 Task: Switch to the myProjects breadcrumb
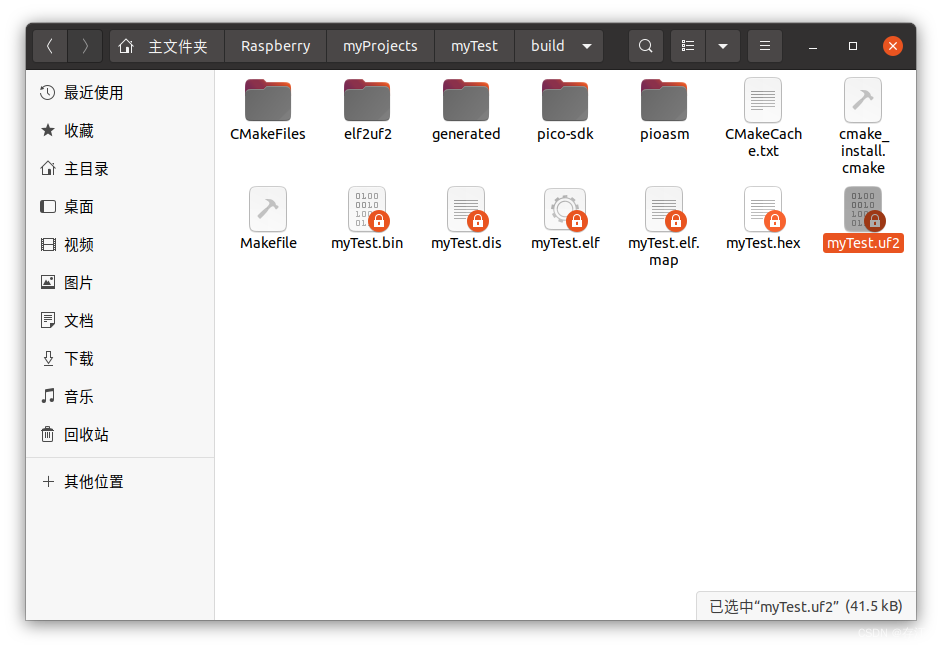pyautogui.click(x=380, y=45)
